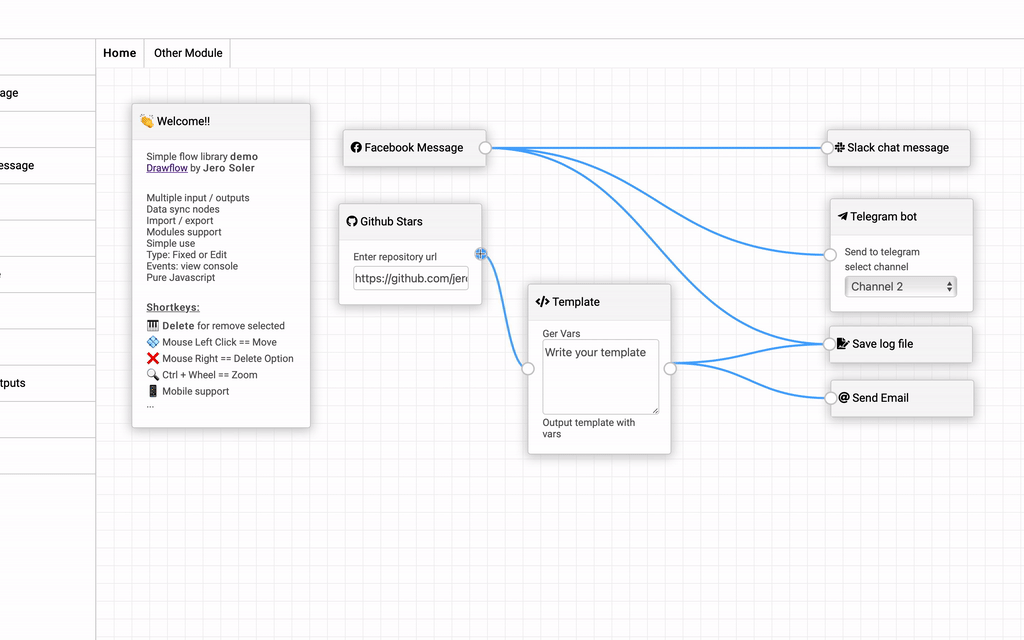This screenshot has width=1024, height=640.
Task: Click the 'Output template with vars' text
Action: coord(588,428)
